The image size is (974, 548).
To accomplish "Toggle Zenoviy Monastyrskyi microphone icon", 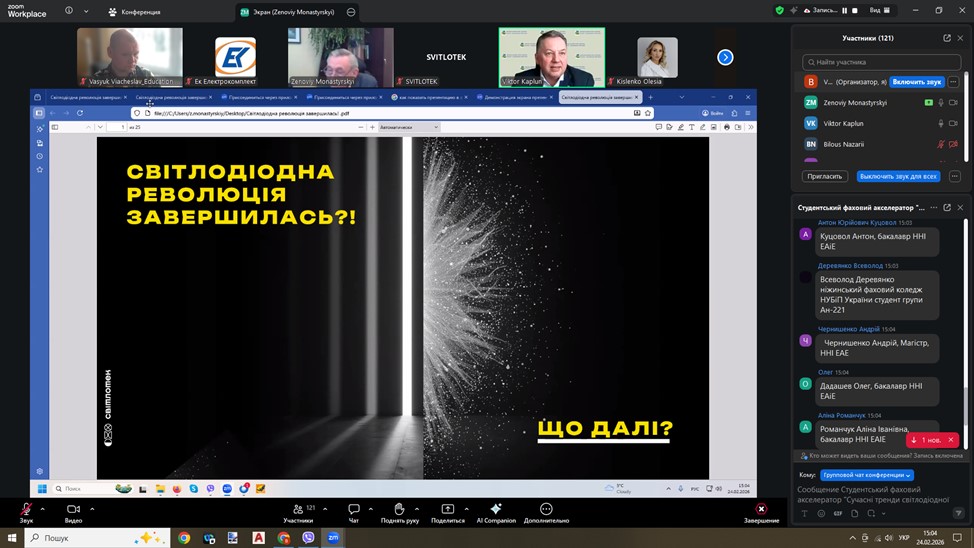I will tap(941, 103).
